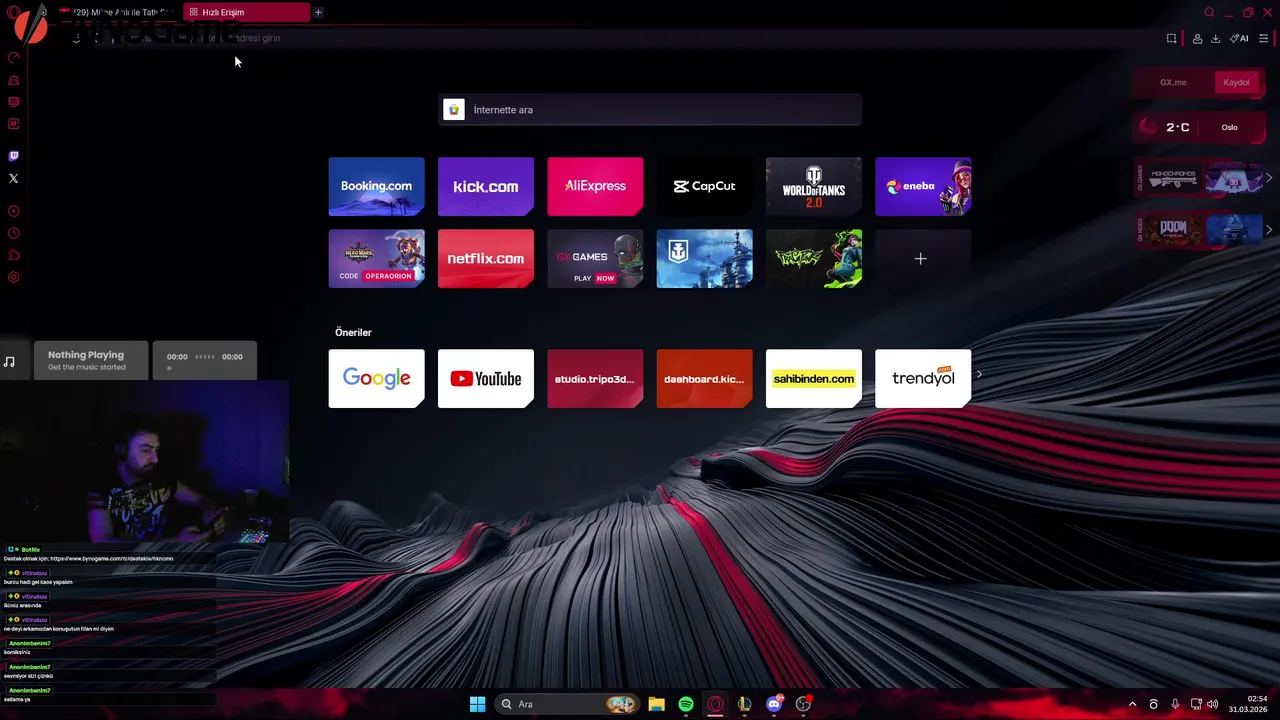1280x720 pixels.
Task: Open the striped GX Mods icon in sidebar
Action: click(x=14, y=102)
